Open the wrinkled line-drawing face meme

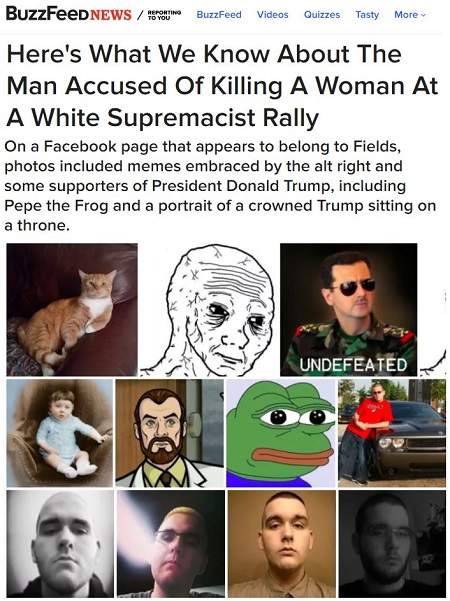pyautogui.click(x=209, y=309)
